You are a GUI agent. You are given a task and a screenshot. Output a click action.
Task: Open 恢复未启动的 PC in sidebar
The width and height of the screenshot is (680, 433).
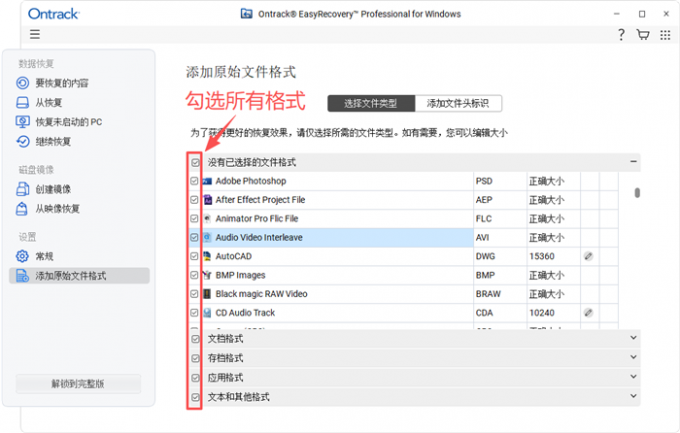point(69,122)
